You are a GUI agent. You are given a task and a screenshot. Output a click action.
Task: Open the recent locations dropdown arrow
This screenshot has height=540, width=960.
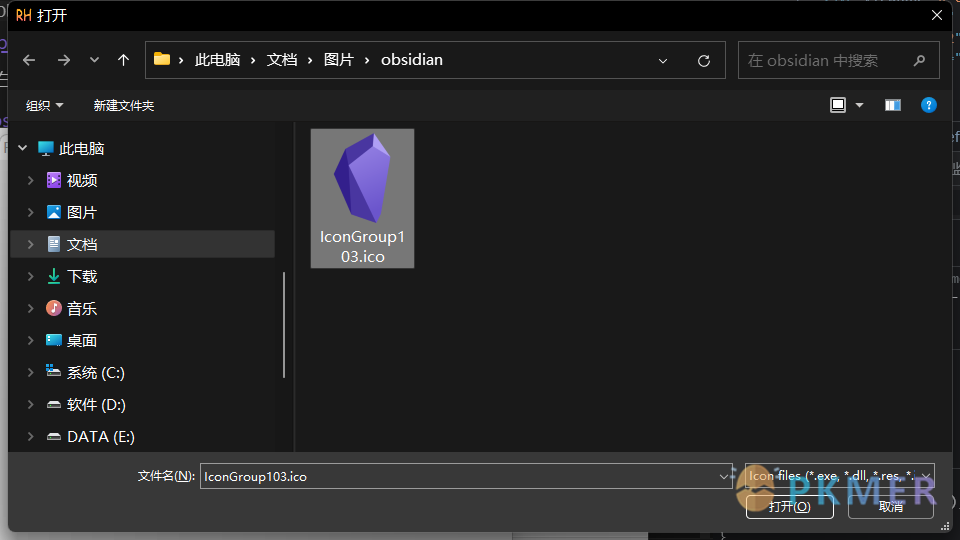(94, 60)
